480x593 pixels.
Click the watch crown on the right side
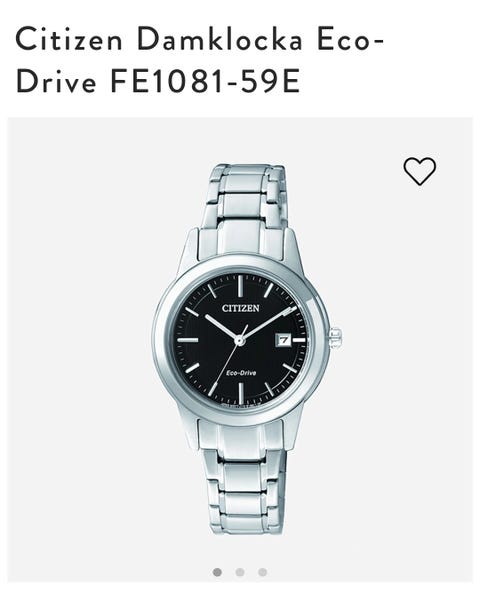pos(336,338)
